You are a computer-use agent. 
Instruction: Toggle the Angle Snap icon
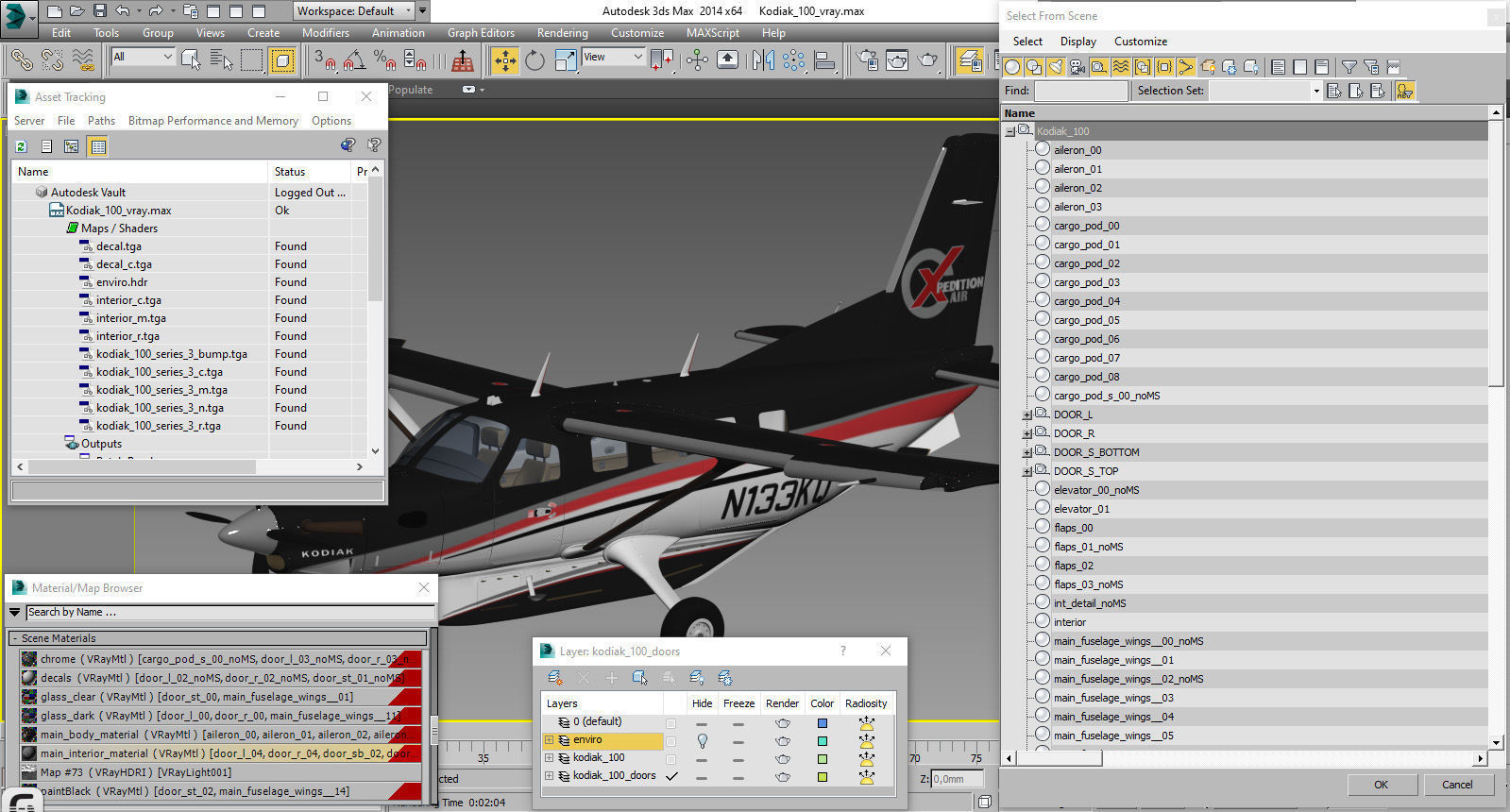pyautogui.click(x=354, y=60)
